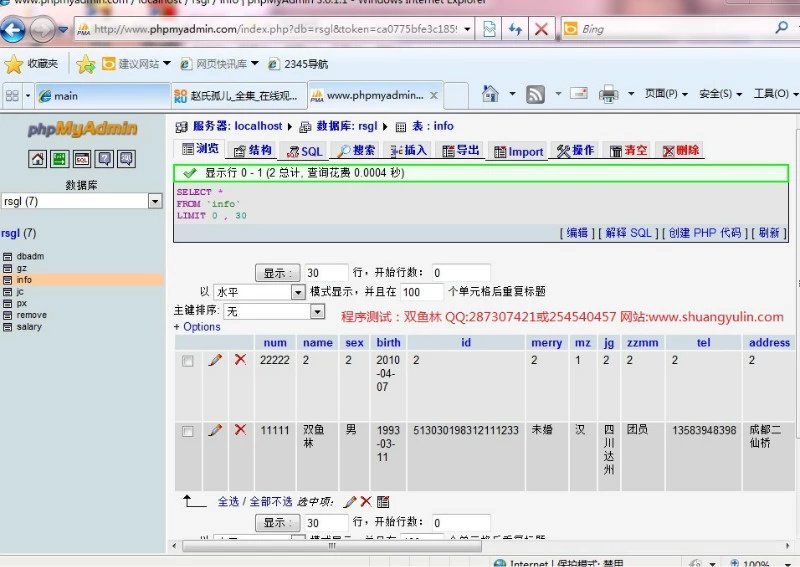The width and height of the screenshot is (800, 567).
Task: Open the Import tab
Action: coord(518,152)
